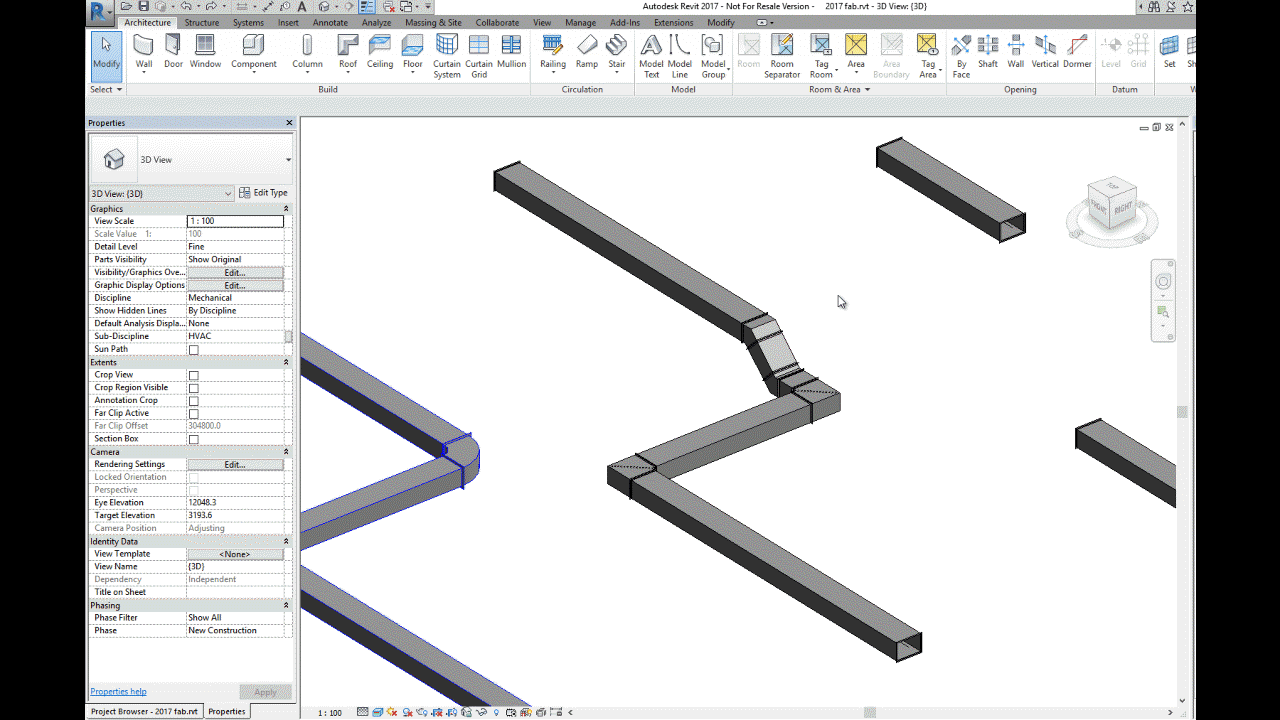Collapse the Phasing section header
The width and height of the screenshot is (1280, 720).
pyautogui.click(x=286, y=604)
